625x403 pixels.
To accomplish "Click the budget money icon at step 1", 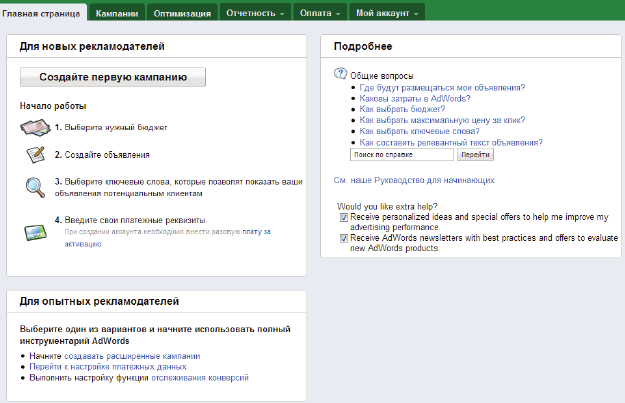I will (x=36, y=127).
